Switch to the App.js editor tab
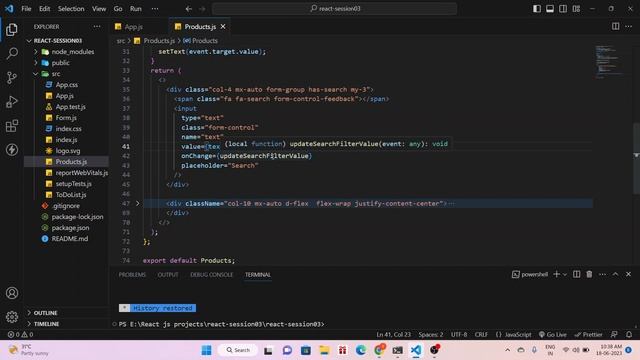Image resolution: width=640 pixels, height=360 pixels. point(133,27)
